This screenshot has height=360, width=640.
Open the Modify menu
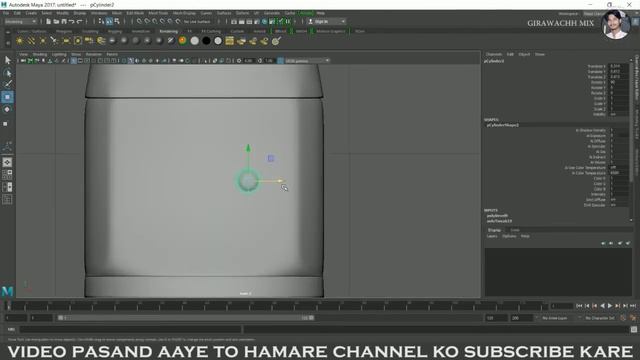62,13
